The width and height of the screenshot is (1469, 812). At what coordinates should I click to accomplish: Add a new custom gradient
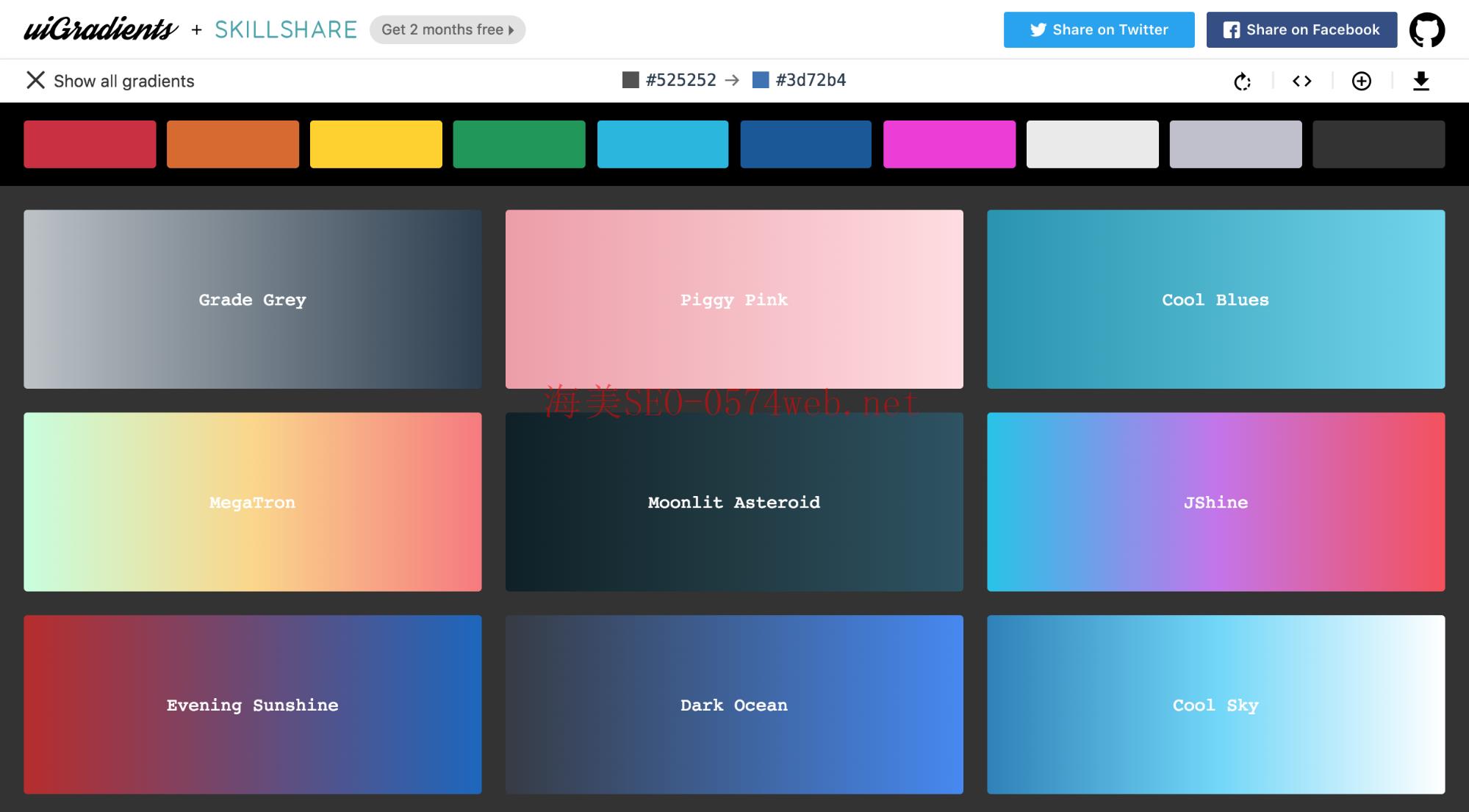click(x=1362, y=81)
